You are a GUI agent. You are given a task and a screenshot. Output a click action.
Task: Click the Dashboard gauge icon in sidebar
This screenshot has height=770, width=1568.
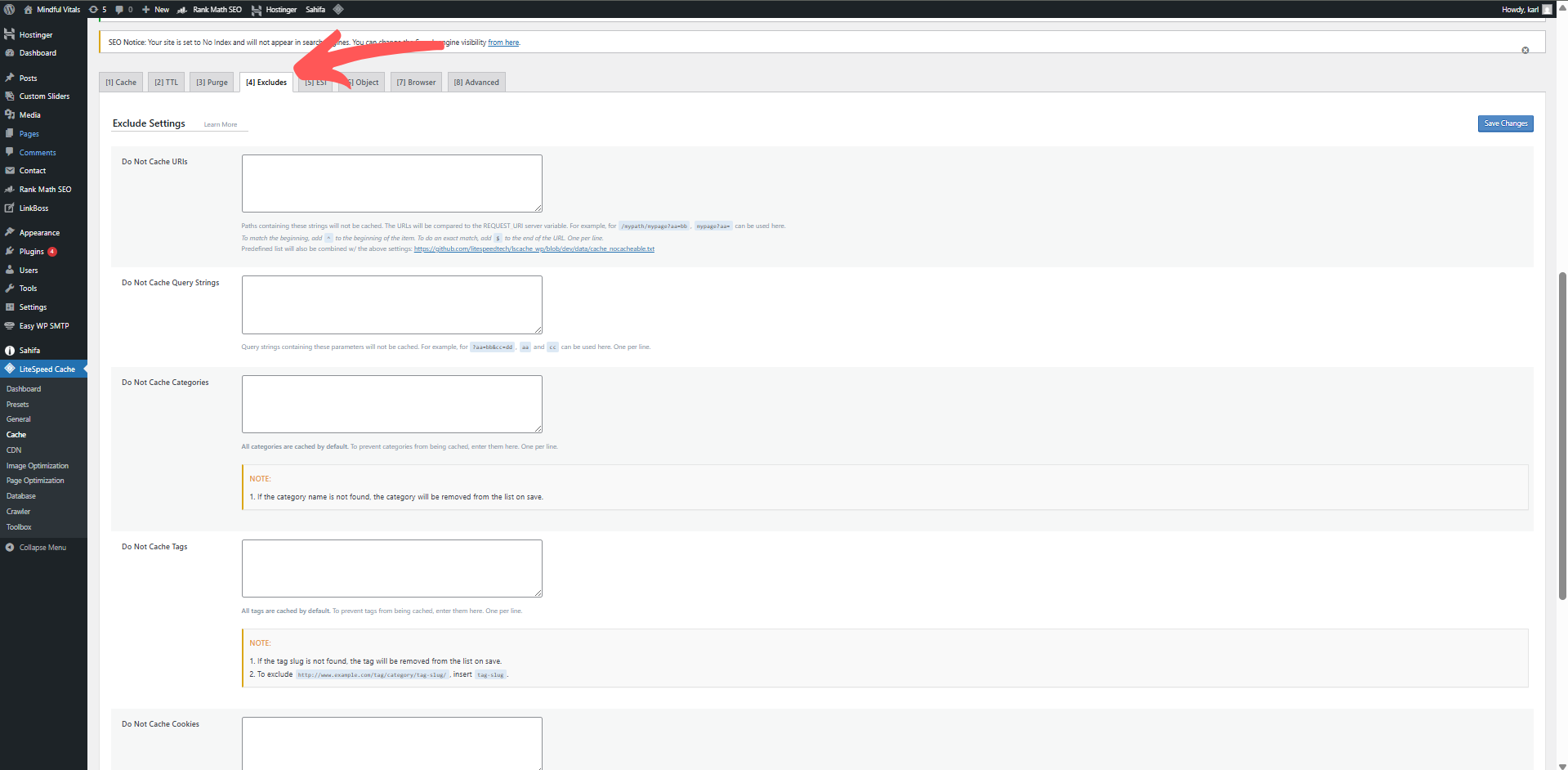pos(10,53)
